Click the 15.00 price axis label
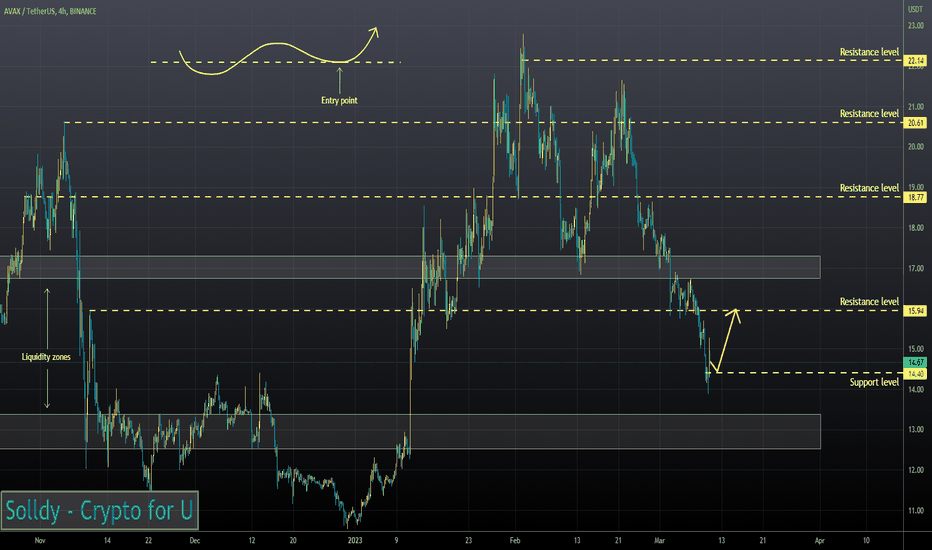This screenshot has width=932, height=550. tap(915, 349)
